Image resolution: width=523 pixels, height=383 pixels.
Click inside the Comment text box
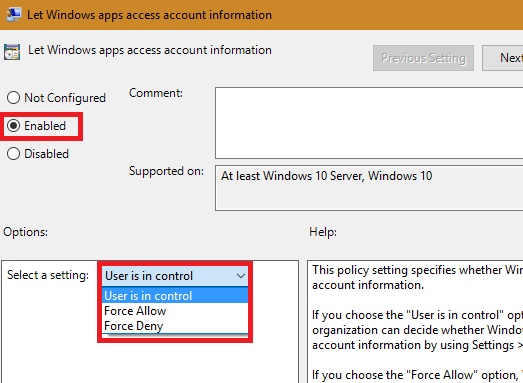point(369,123)
